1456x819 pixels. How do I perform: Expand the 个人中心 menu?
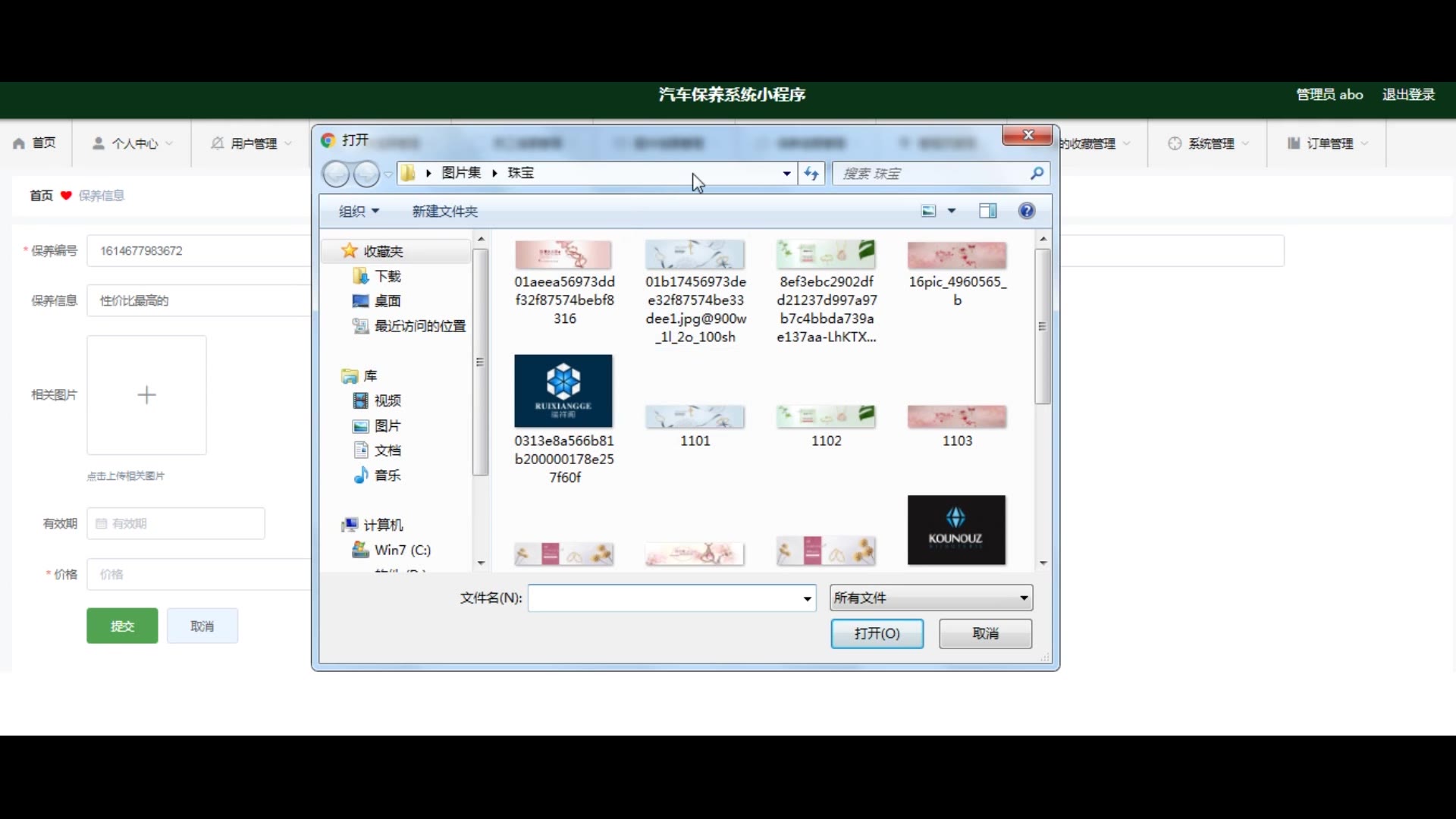[133, 143]
